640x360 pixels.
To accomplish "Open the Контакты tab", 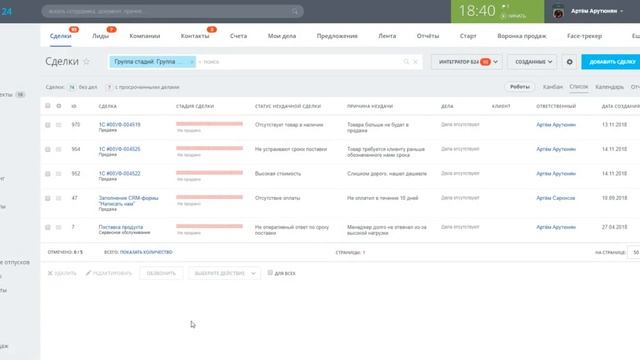I will pos(195,36).
